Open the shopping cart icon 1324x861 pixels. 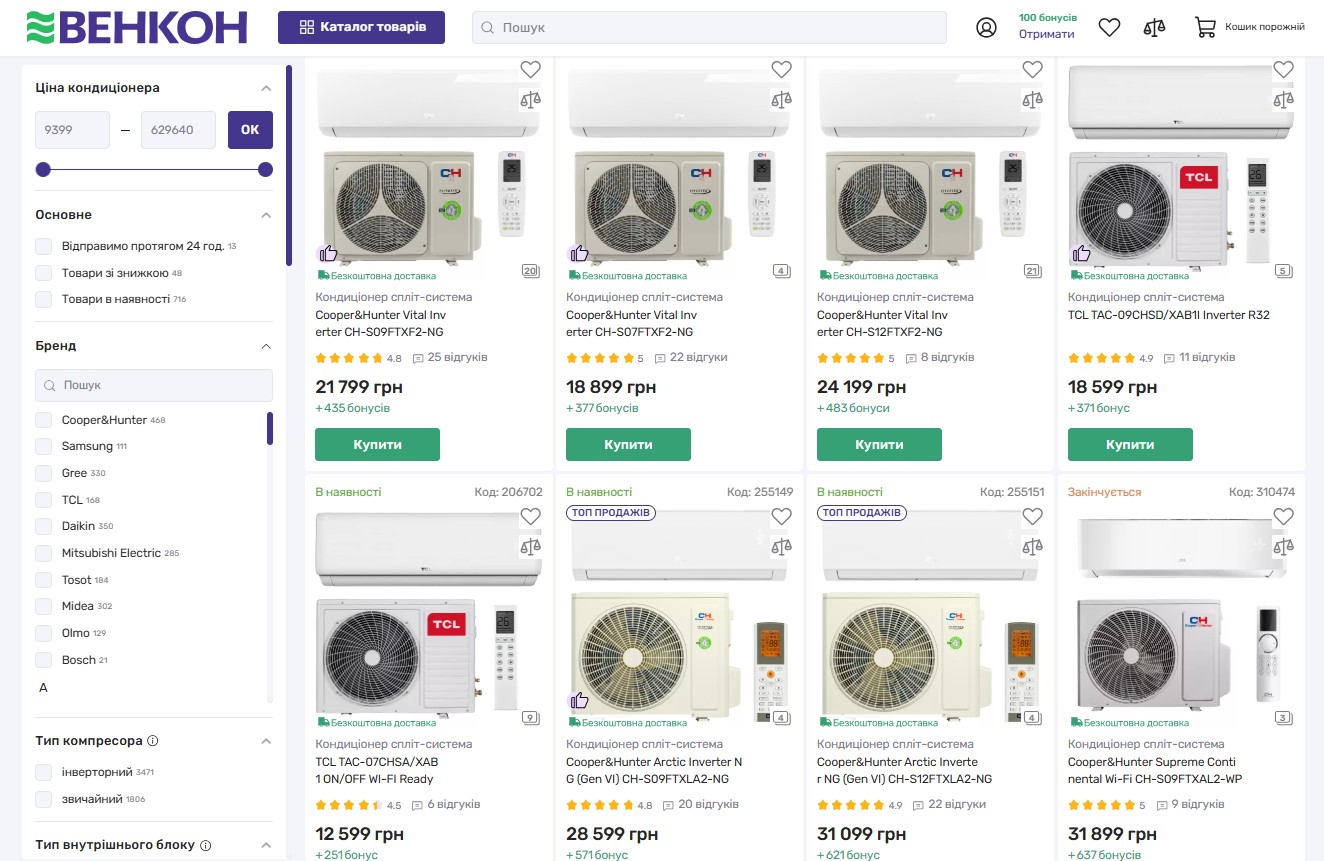(1205, 27)
